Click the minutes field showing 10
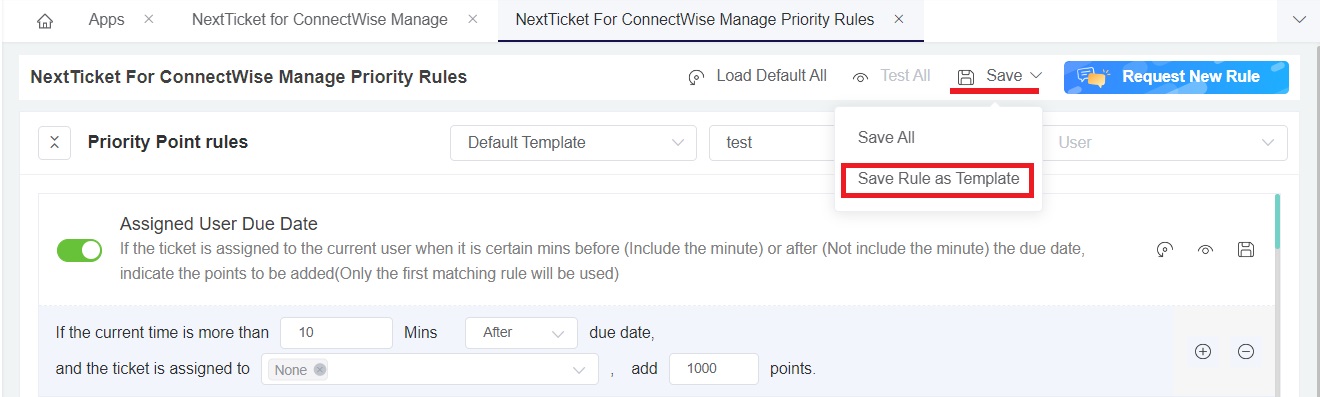Image resolution: width=1320 pixels, height=397 pixels. [x=336, y=333]
